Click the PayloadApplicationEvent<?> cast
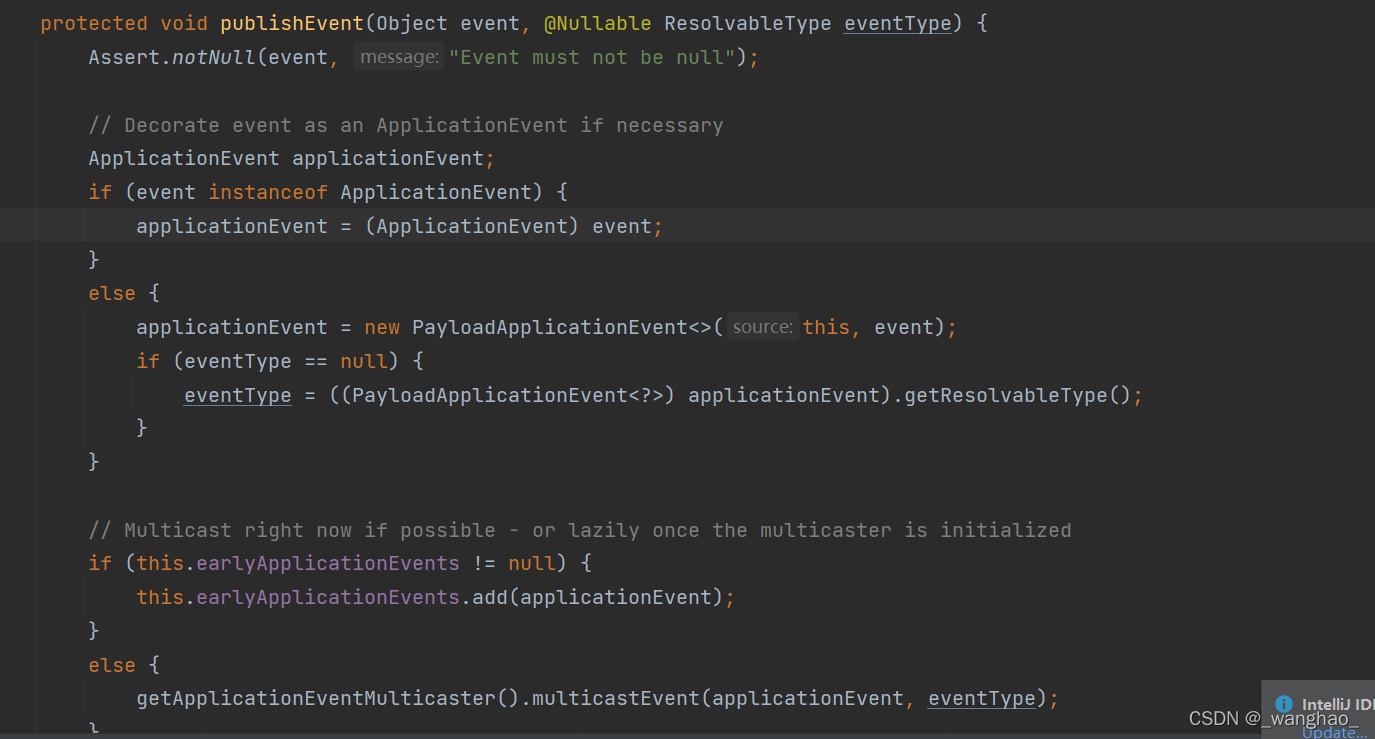This screenshot has width=1375, height=739. (508, 395)
